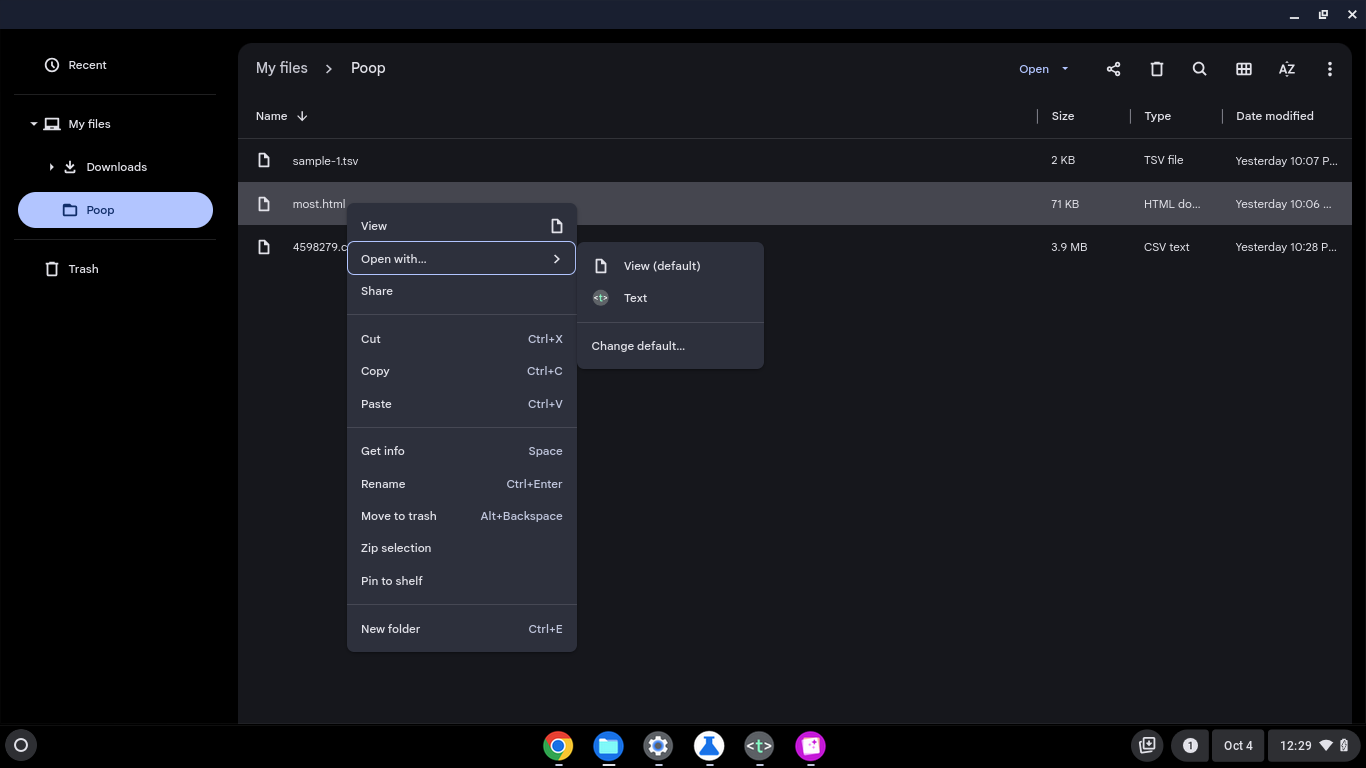Open the AZ sort options

[1287, 69]
